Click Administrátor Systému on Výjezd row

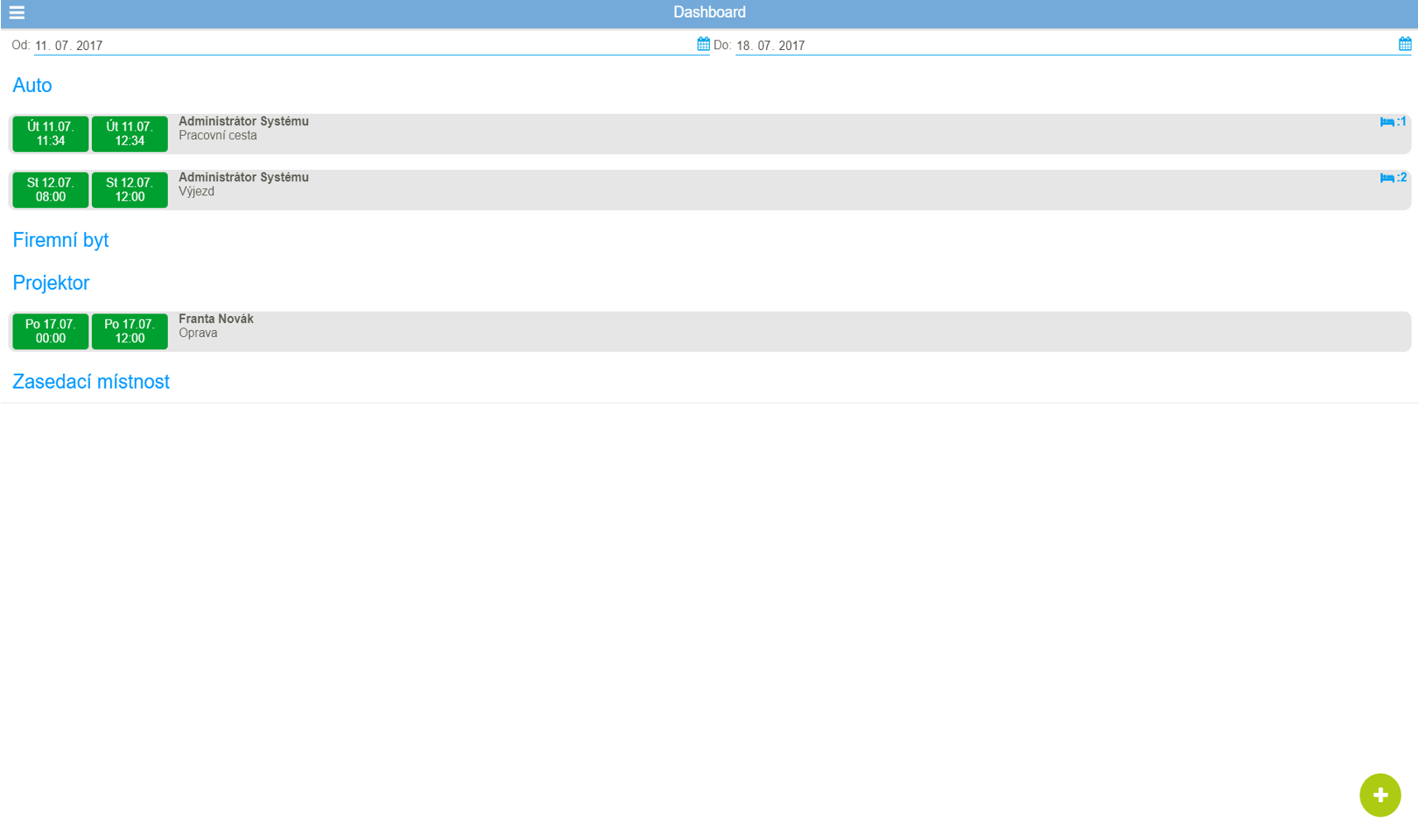pyautogui.click(x=243, y=178)
